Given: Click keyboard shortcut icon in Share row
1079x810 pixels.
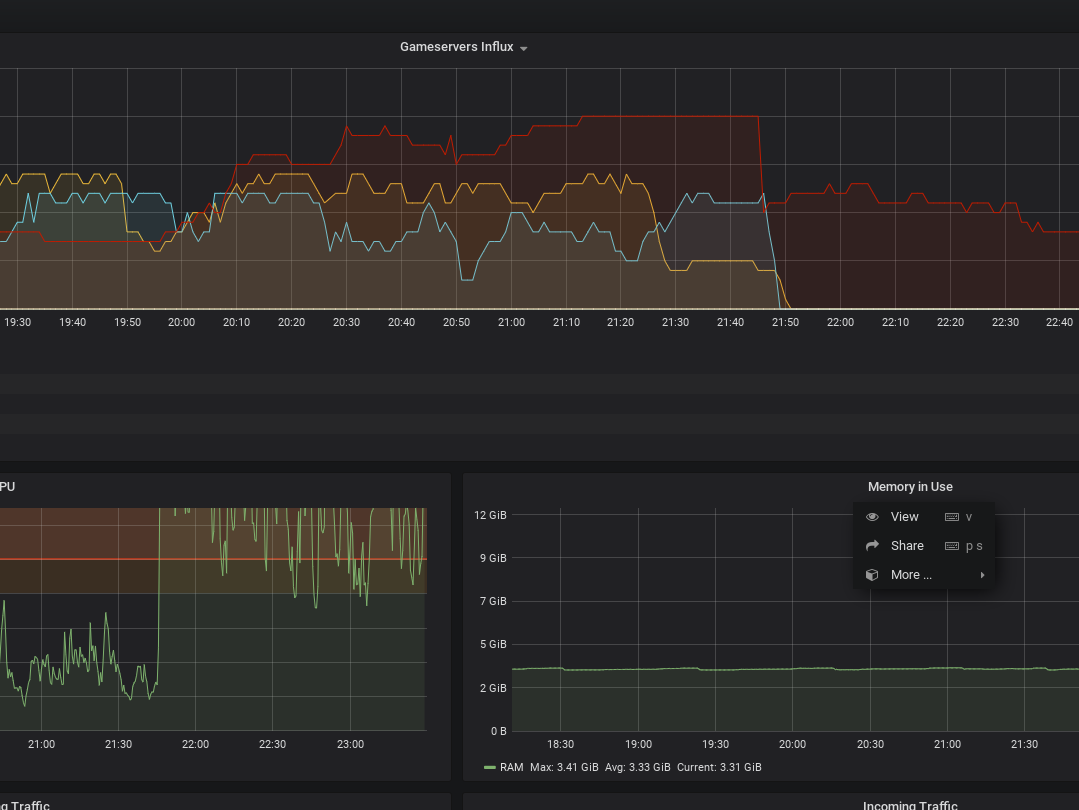Looking at the screenshot, I should (951, 546).
